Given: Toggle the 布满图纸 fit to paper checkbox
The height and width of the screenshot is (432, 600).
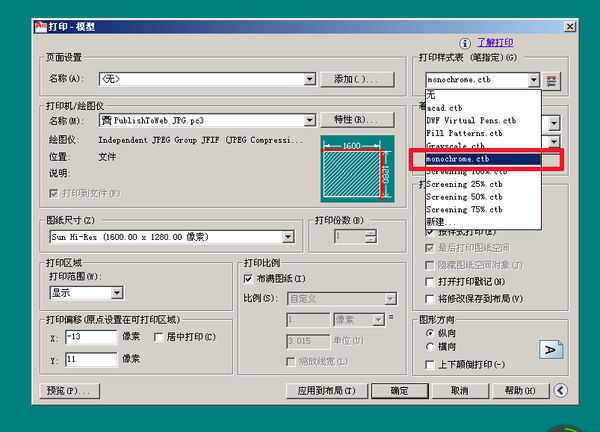Looking at the screenshot, I should click(x=249, y=278).
